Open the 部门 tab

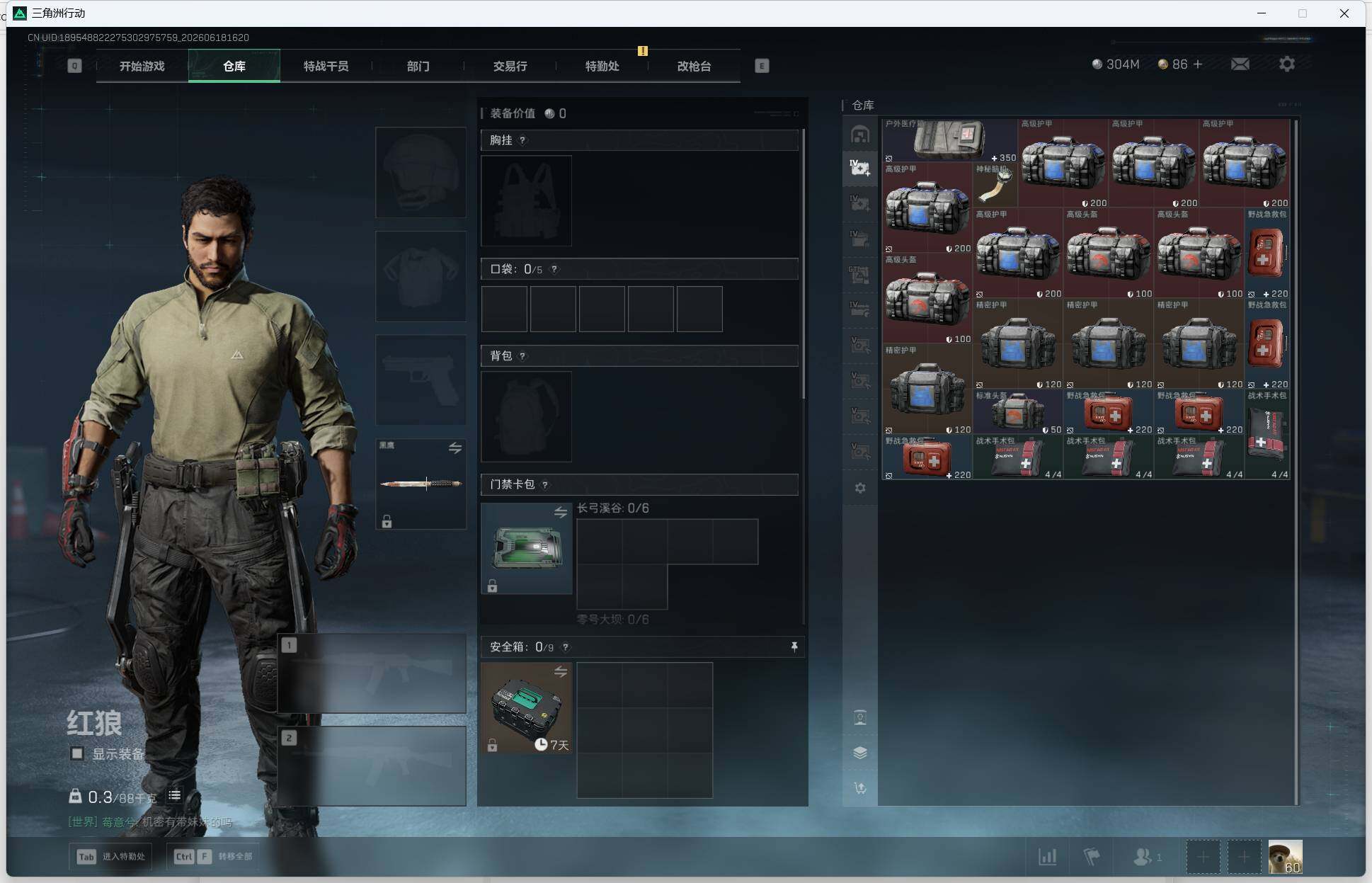[x=418, y=66]
